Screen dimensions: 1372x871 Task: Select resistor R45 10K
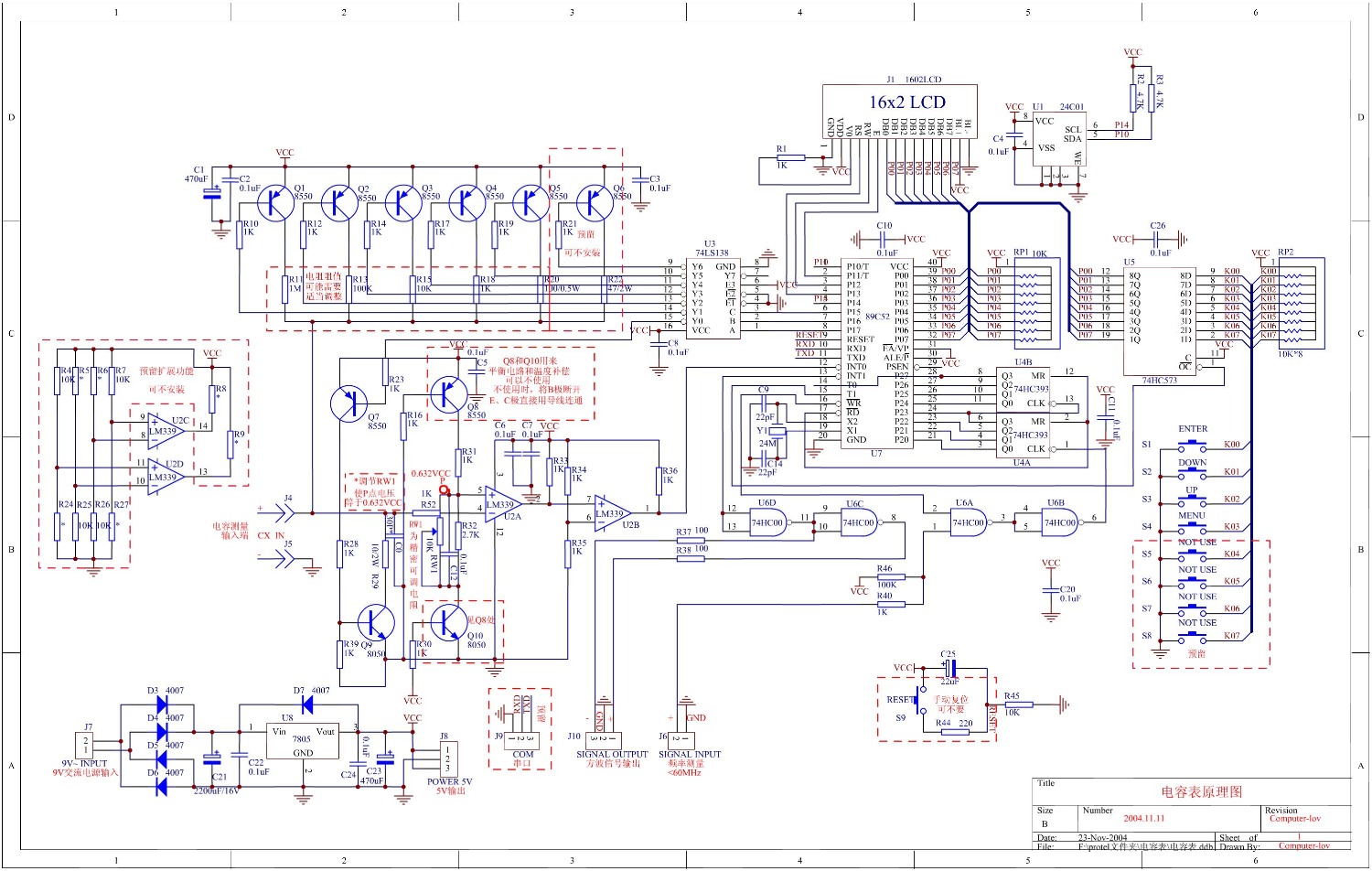tap(1018, 704)
